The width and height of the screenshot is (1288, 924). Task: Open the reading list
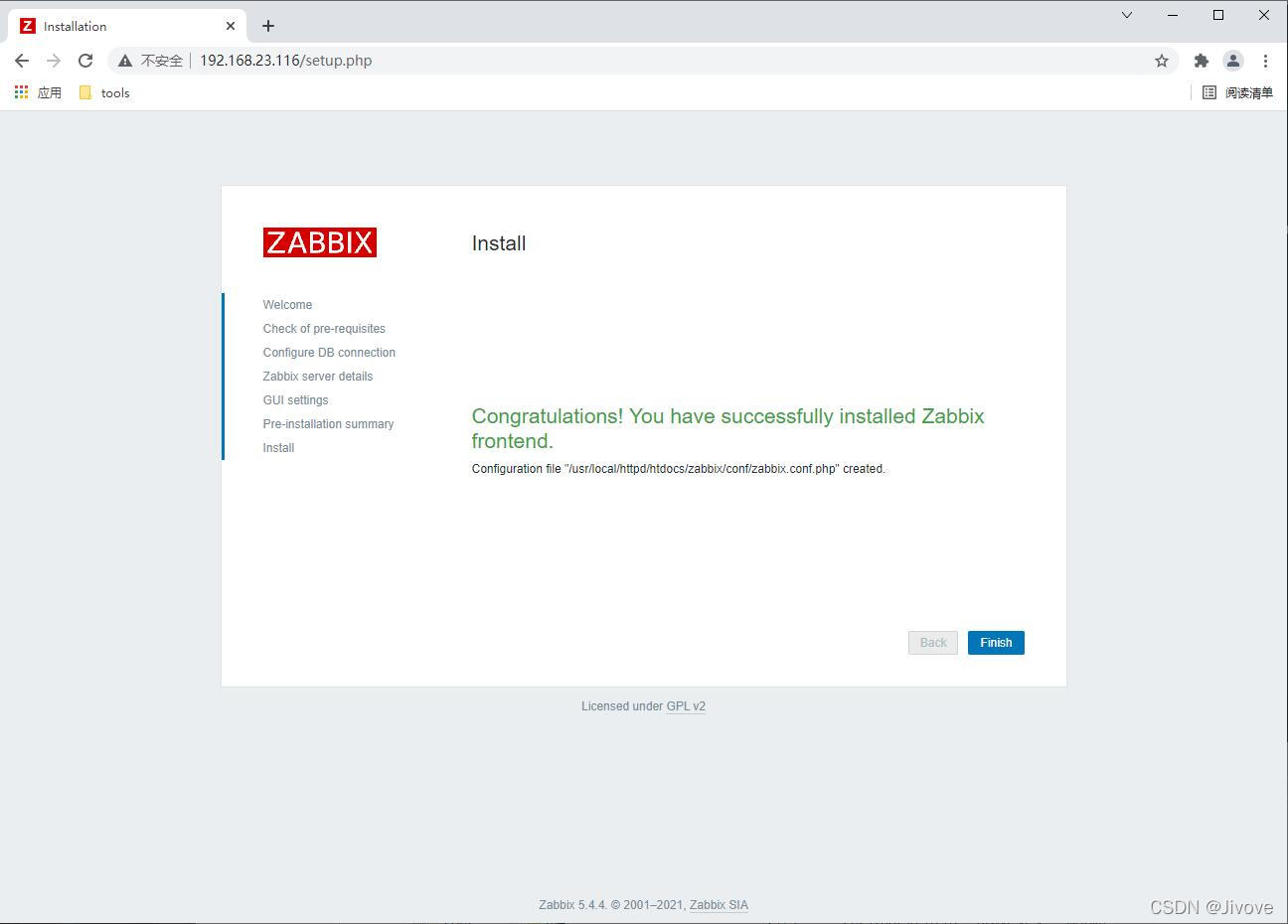(1237, 92)
